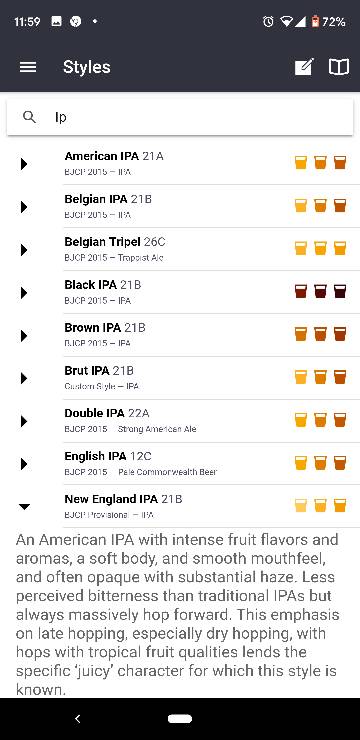Expand the American IPA 21A entry
This screenshot has width=360, height=740.
pos(24,164)
